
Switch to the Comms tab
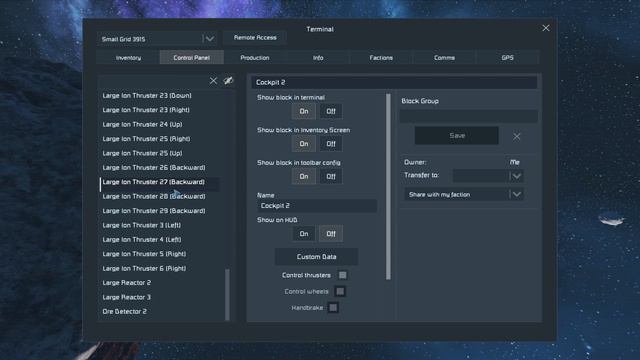coord(444,58)
